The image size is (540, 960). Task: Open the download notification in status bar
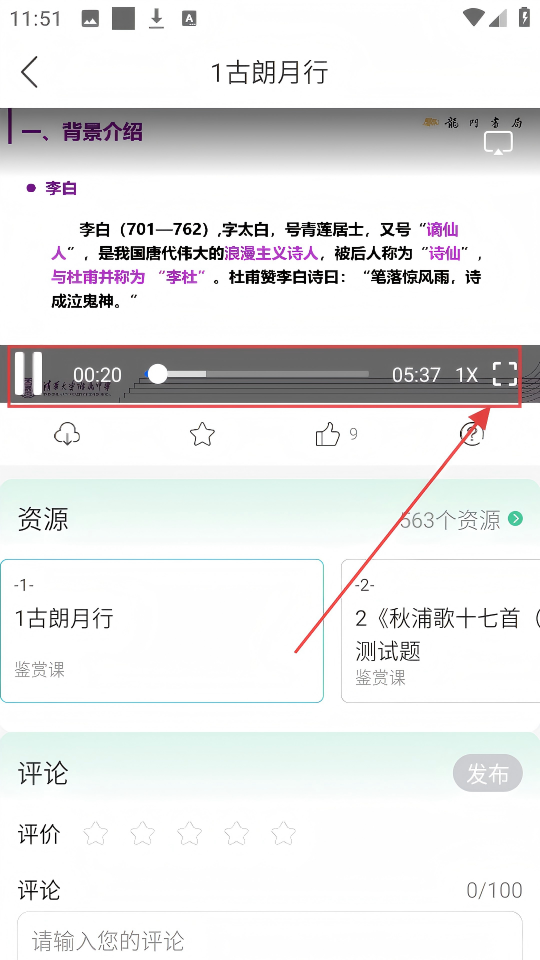pos(157,19)
